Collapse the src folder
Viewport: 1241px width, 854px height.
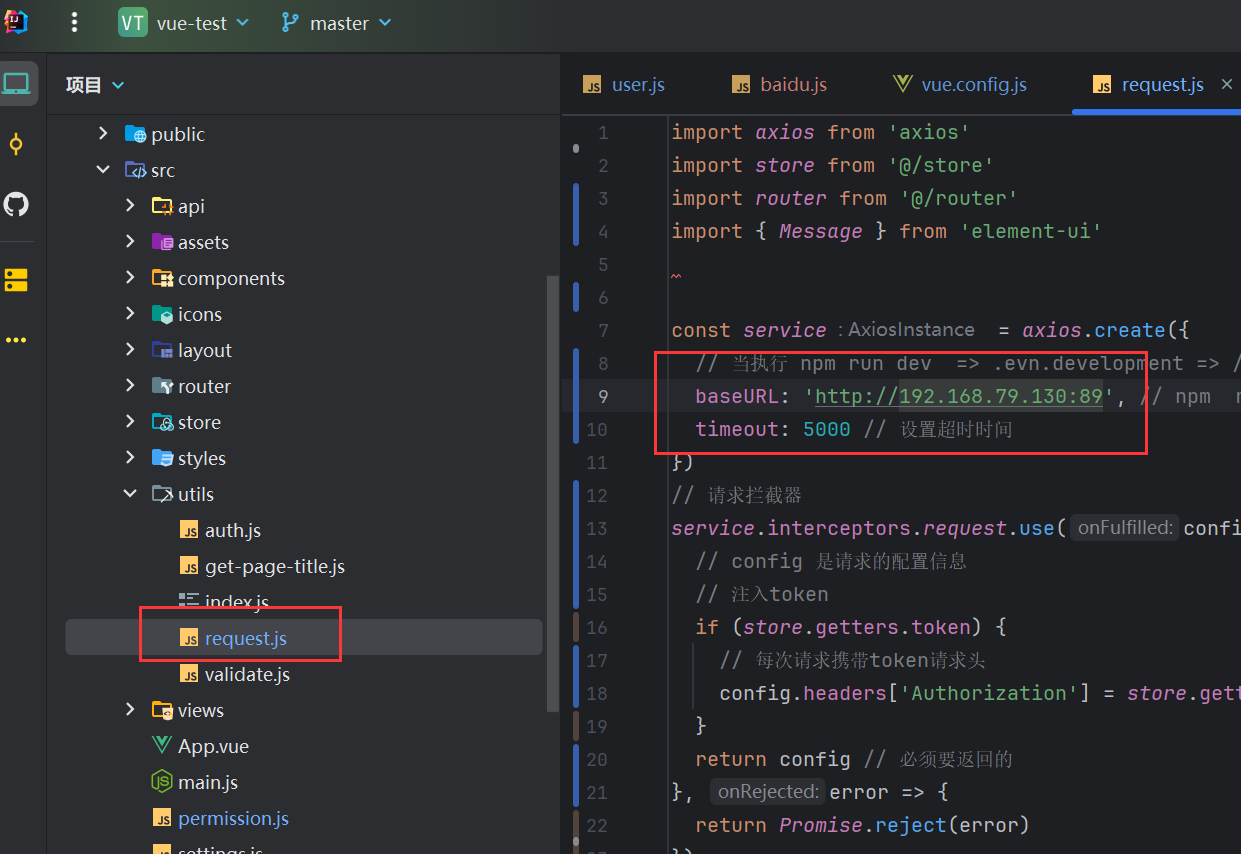(103, 170)
